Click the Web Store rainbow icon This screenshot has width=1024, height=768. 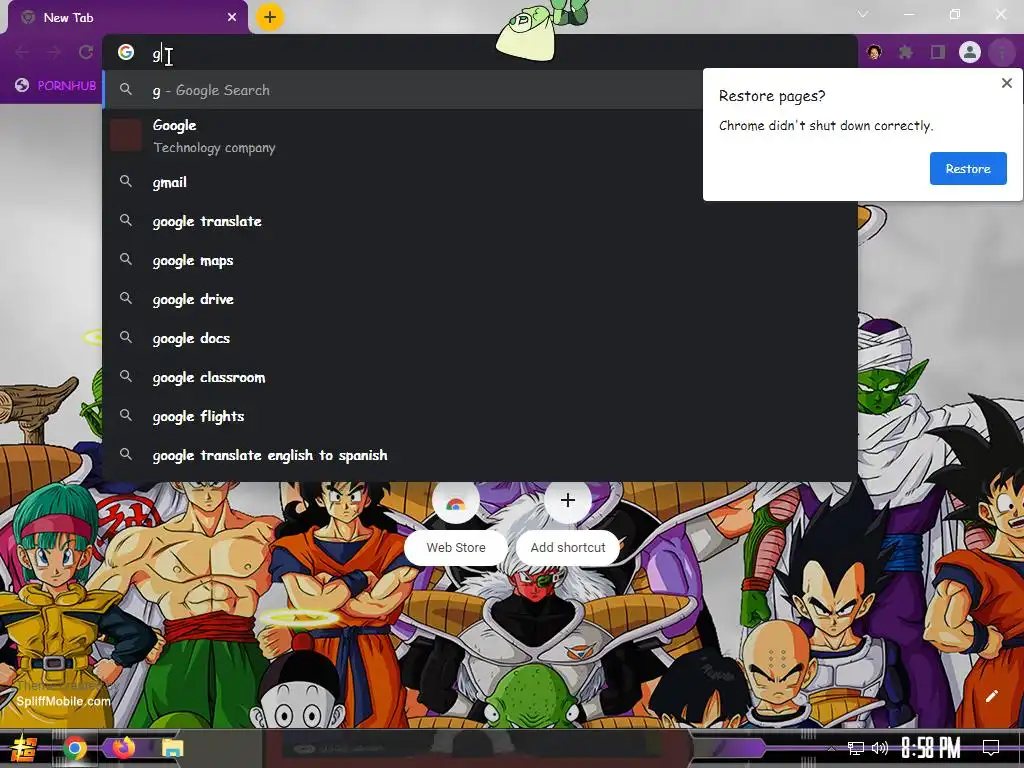(x=456, y=502)
